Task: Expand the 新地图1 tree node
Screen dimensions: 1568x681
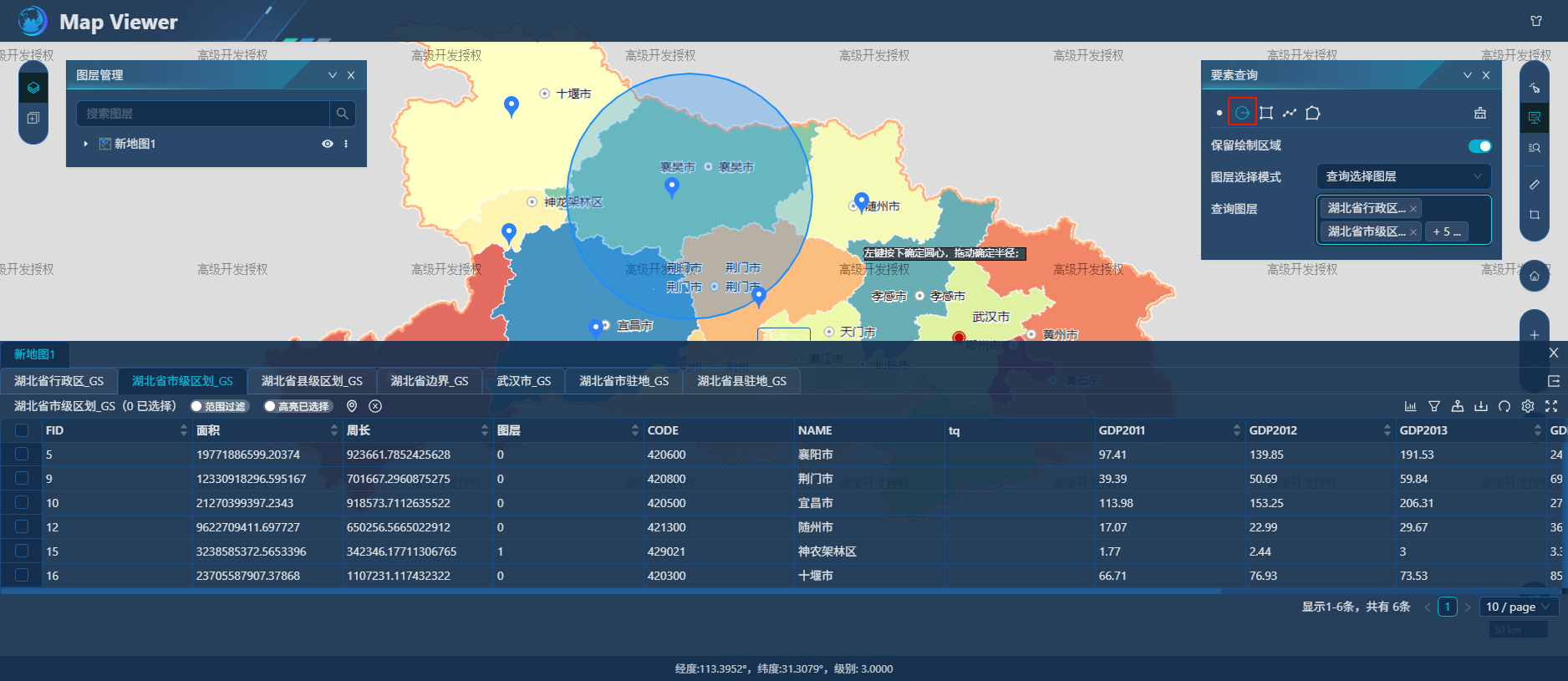Action: [85, 144]
